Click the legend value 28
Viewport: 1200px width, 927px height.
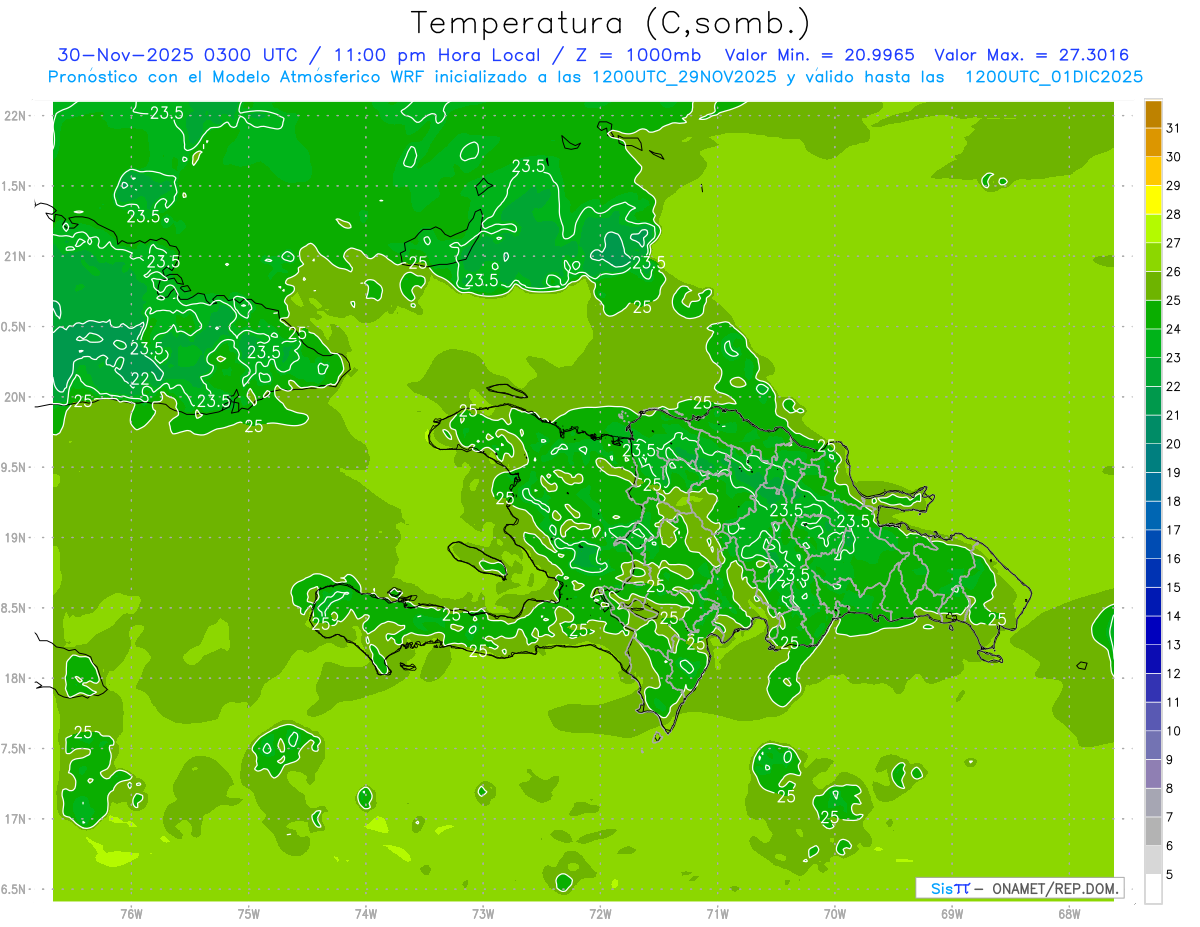[x=1174, y=214]
